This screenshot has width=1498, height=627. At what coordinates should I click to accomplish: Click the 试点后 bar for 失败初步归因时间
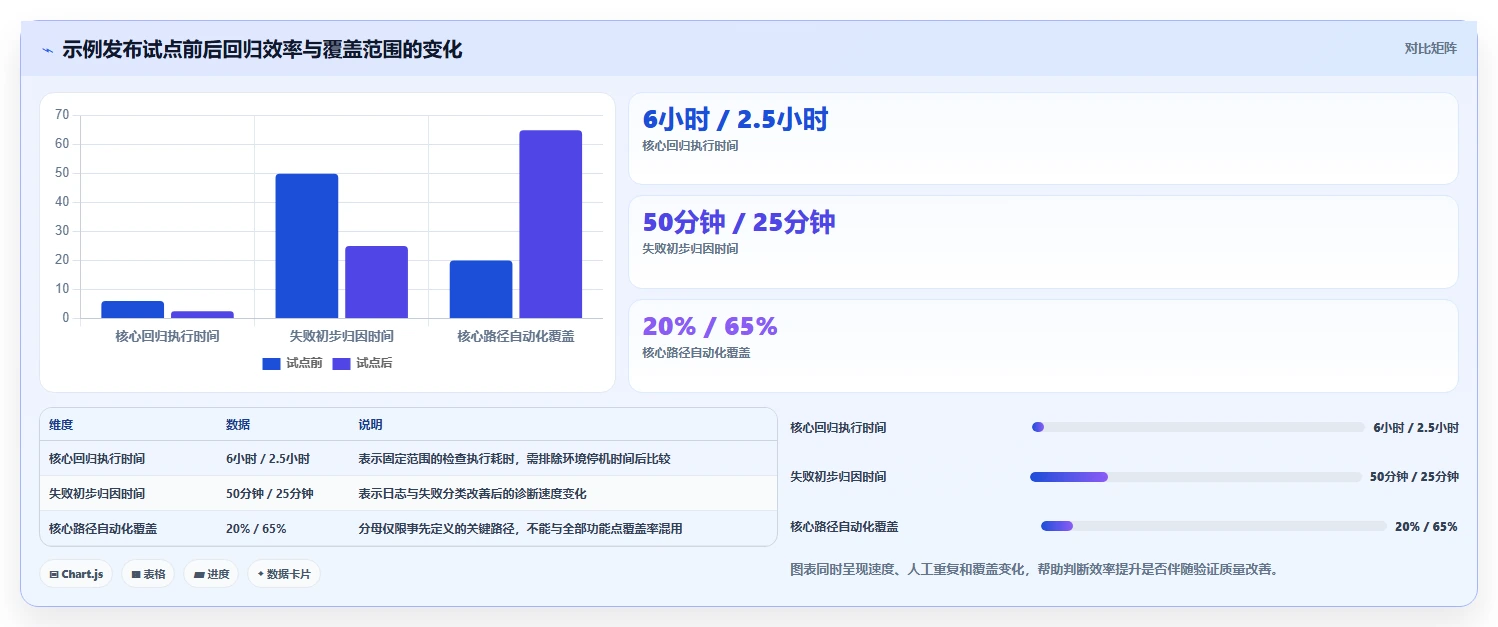click(x=376, y=282)
